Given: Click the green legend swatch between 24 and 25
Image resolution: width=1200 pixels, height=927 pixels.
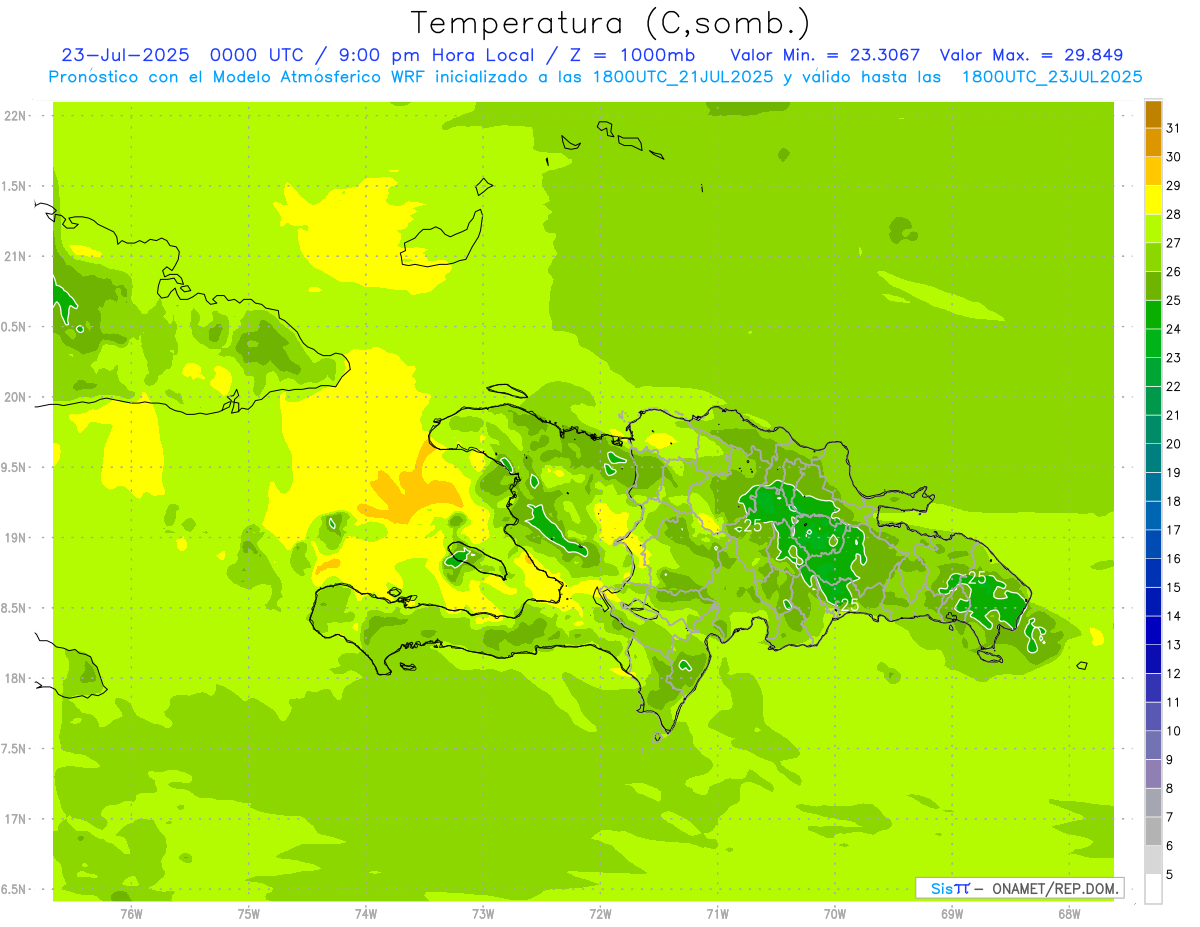Looking at the screenshot, I should click(x=1153, y=315).
